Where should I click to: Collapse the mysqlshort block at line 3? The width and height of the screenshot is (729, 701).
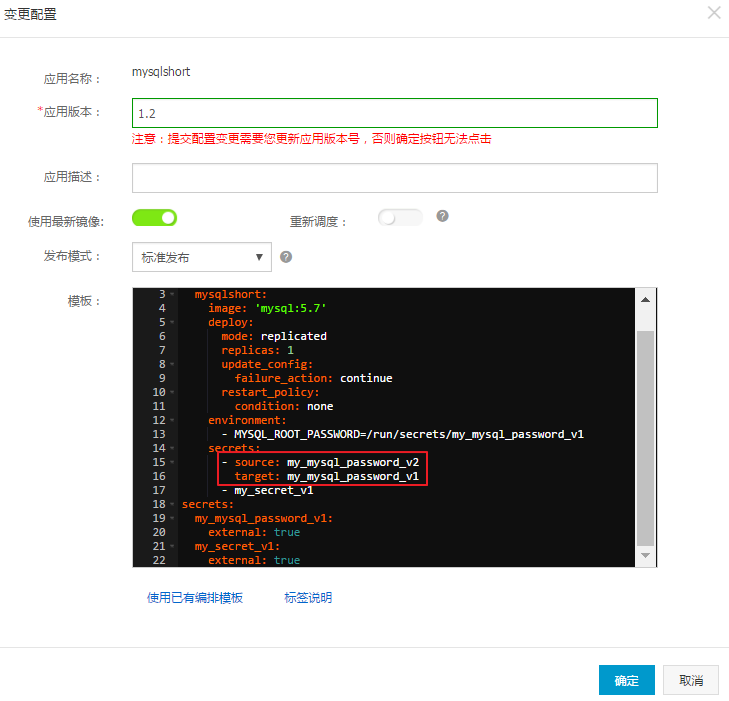[x=172, y=294]
